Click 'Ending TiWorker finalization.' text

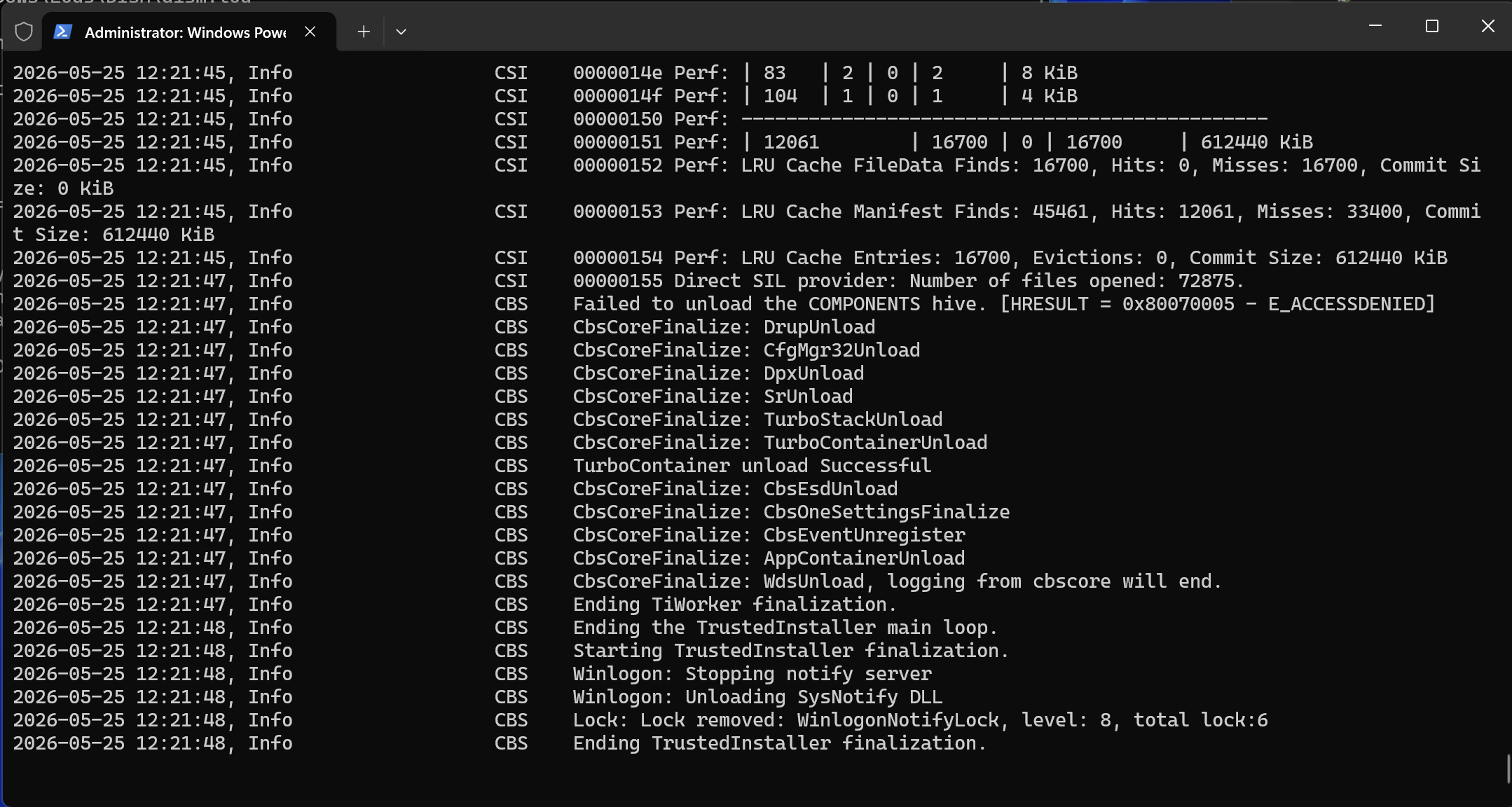tap(735, 605)
